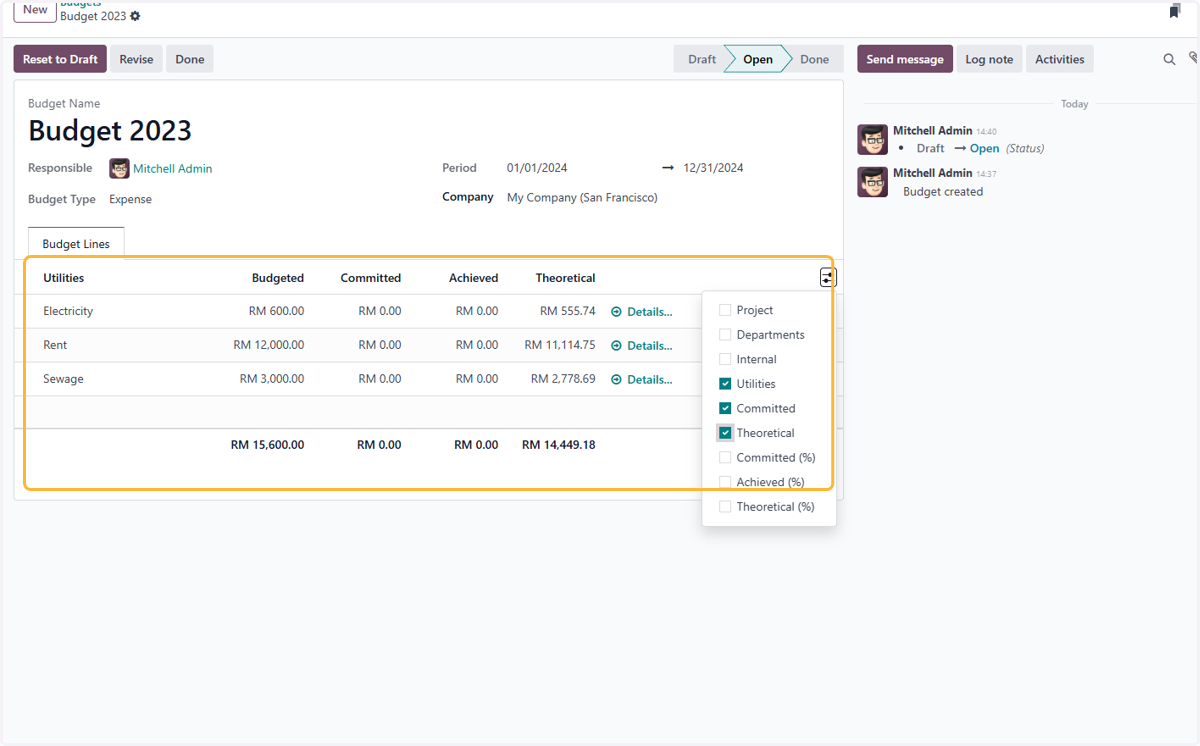The height and width of the screenshot is (746, 1200).
Task: Sort by the Committed column header
Action: pyautogui.click(x=371, y=278)
